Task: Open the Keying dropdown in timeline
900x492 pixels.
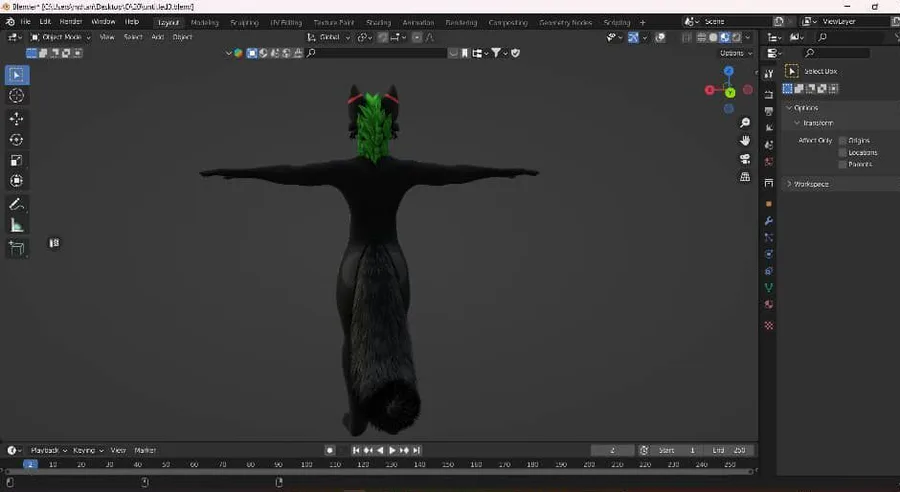Action: tap(88, 451)
